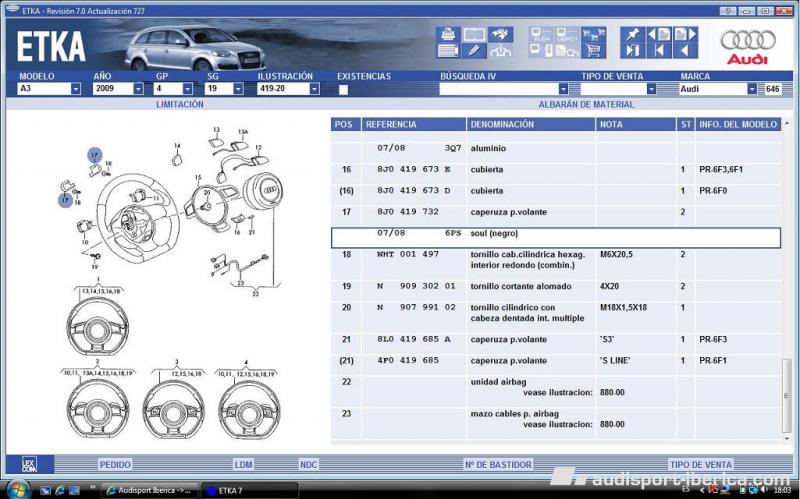Image resolution: width=800 pixels, height=499 pixels.
Task: Open the multiple shopping carts icon
Action: tap(593, 34)
